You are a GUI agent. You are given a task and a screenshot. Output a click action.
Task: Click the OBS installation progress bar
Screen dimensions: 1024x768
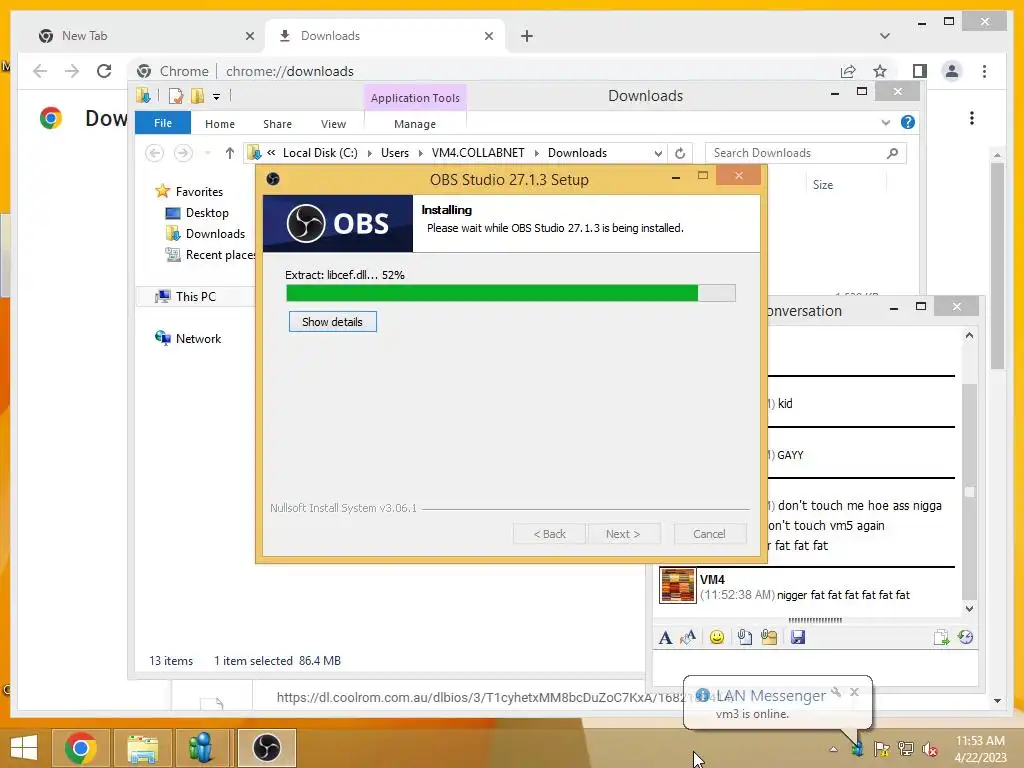click(511, 293)
